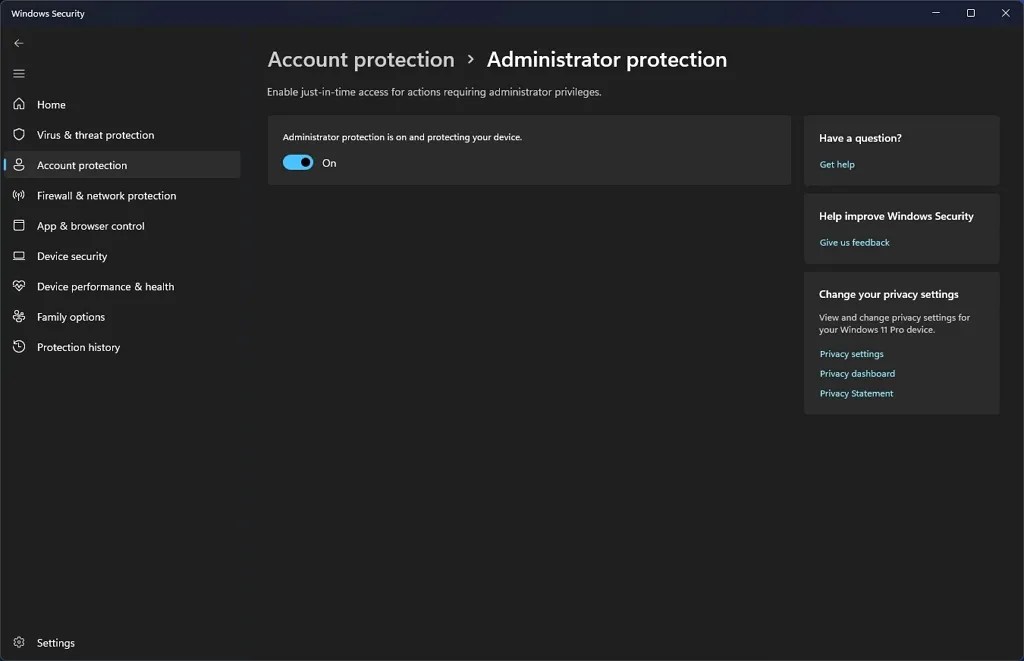Screen dimensions: 1024x661
Task: Open App & browser control
Action: [122, 225]
